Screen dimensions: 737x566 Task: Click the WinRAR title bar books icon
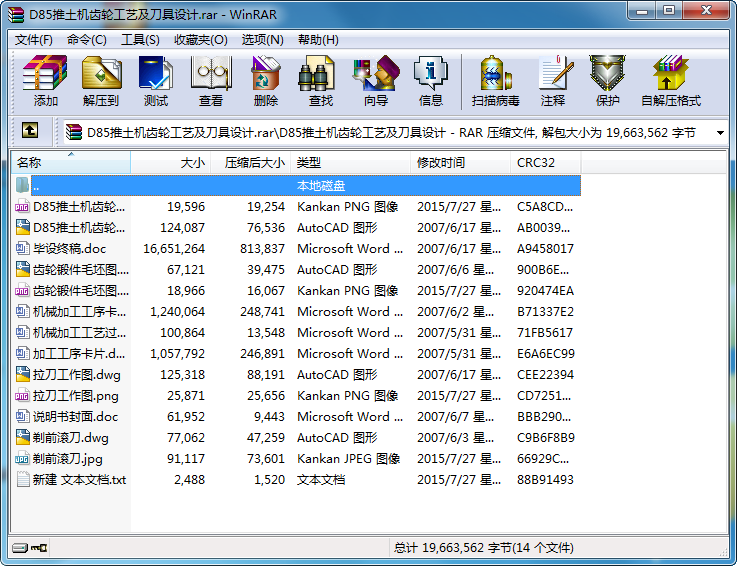click(16, 15)
